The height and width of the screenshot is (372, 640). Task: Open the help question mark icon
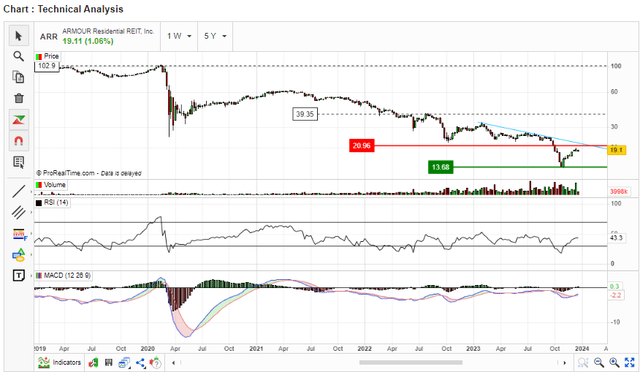coord(156,362)
